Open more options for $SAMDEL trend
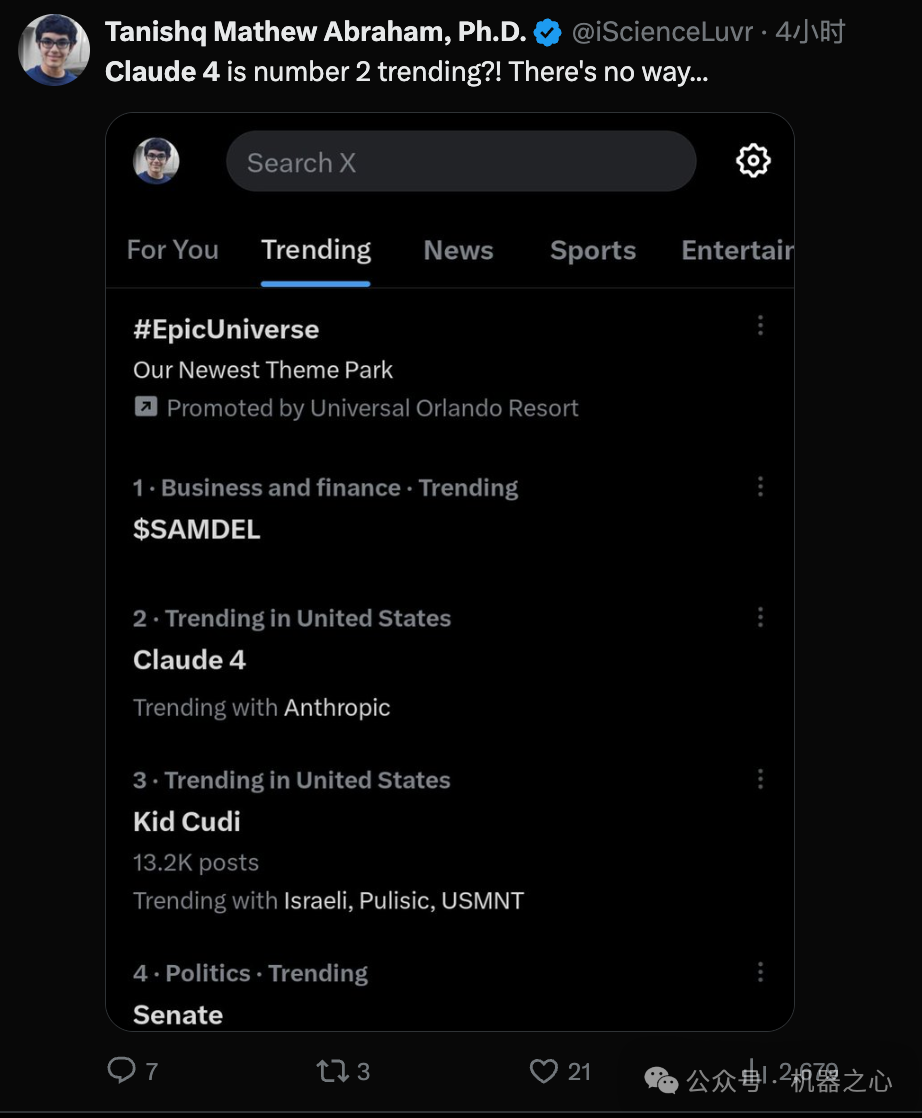 pos(760,486)
